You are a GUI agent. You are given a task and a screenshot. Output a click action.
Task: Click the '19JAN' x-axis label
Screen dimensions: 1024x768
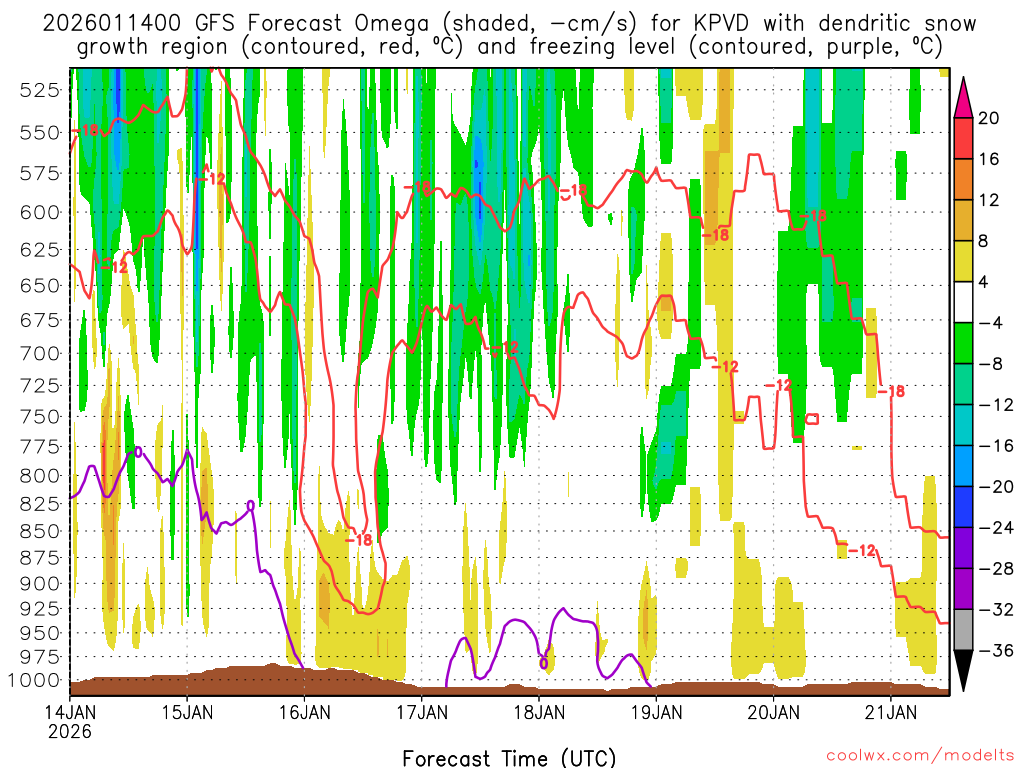[x=656, y=712]
